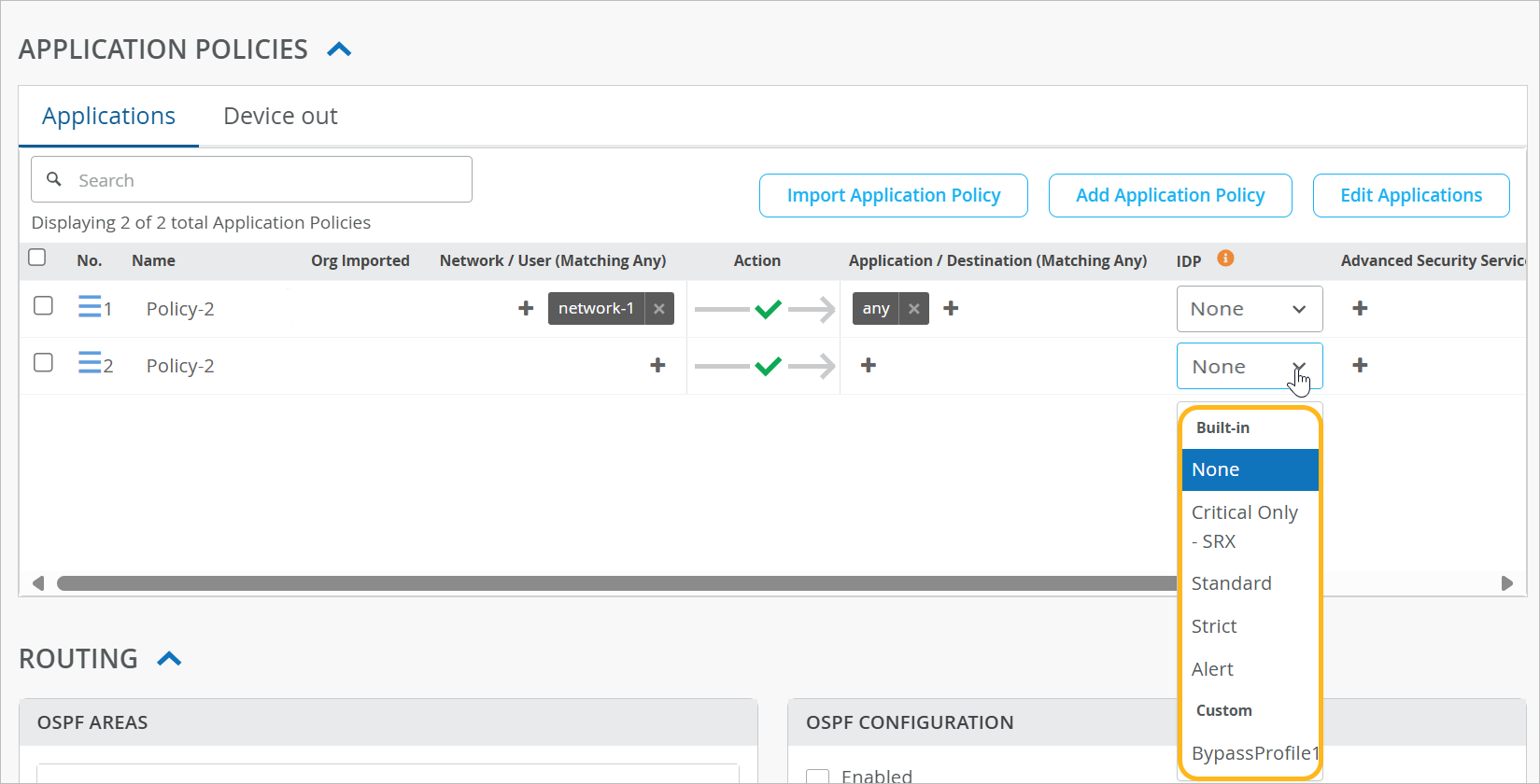This screenshot has width=1540, height=784.
Task: Click Add Application Policy button
Action: (x=1169, y=195)
